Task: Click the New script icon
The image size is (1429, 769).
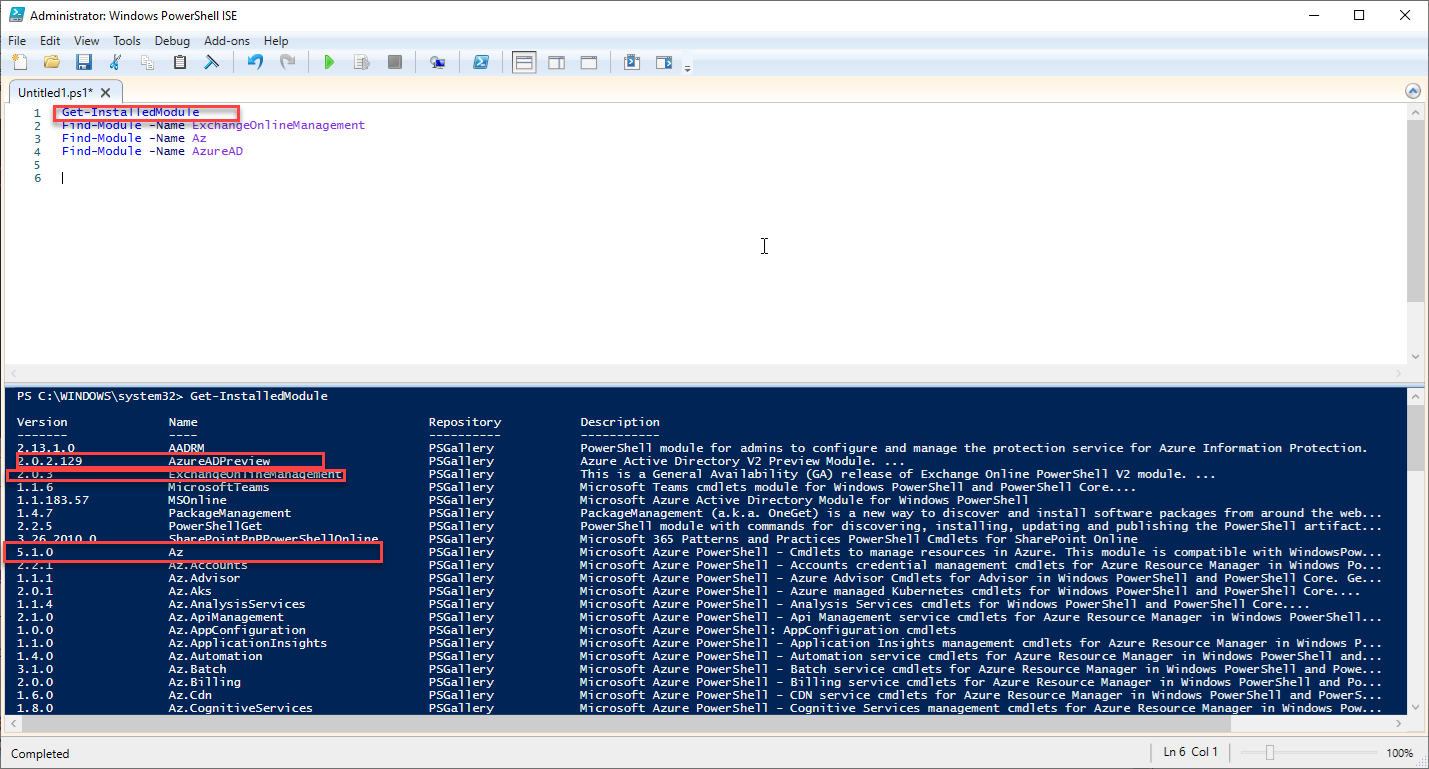Action: point(19,63)
